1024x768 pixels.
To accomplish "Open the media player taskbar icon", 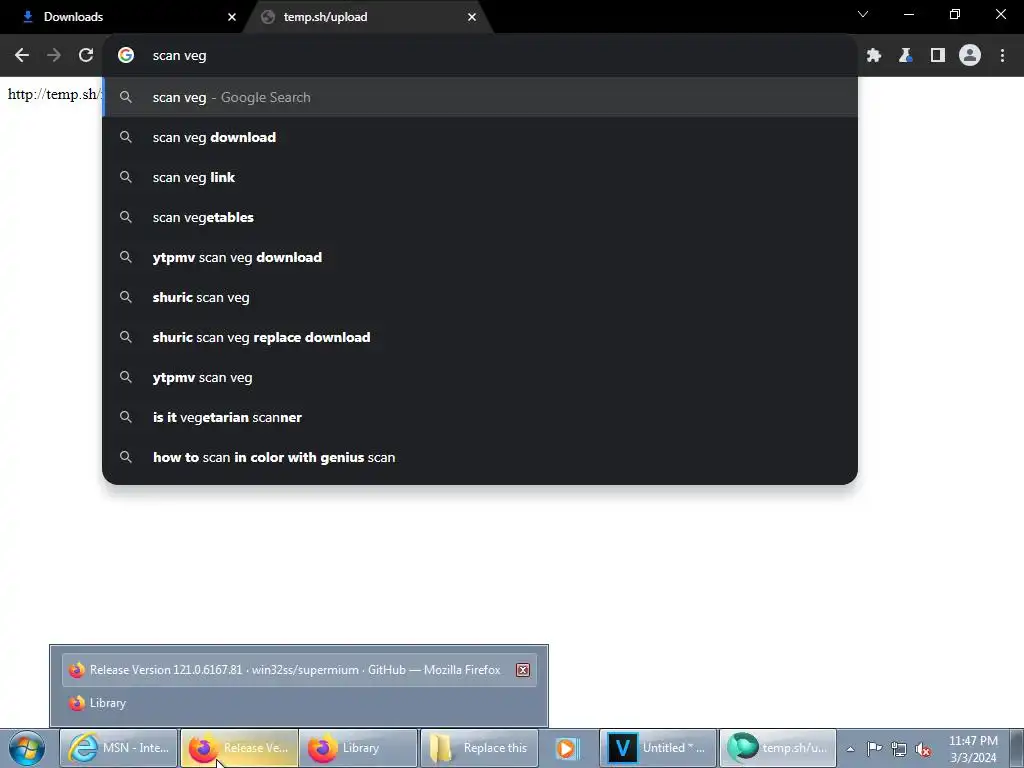I will (x=568, y=748).
